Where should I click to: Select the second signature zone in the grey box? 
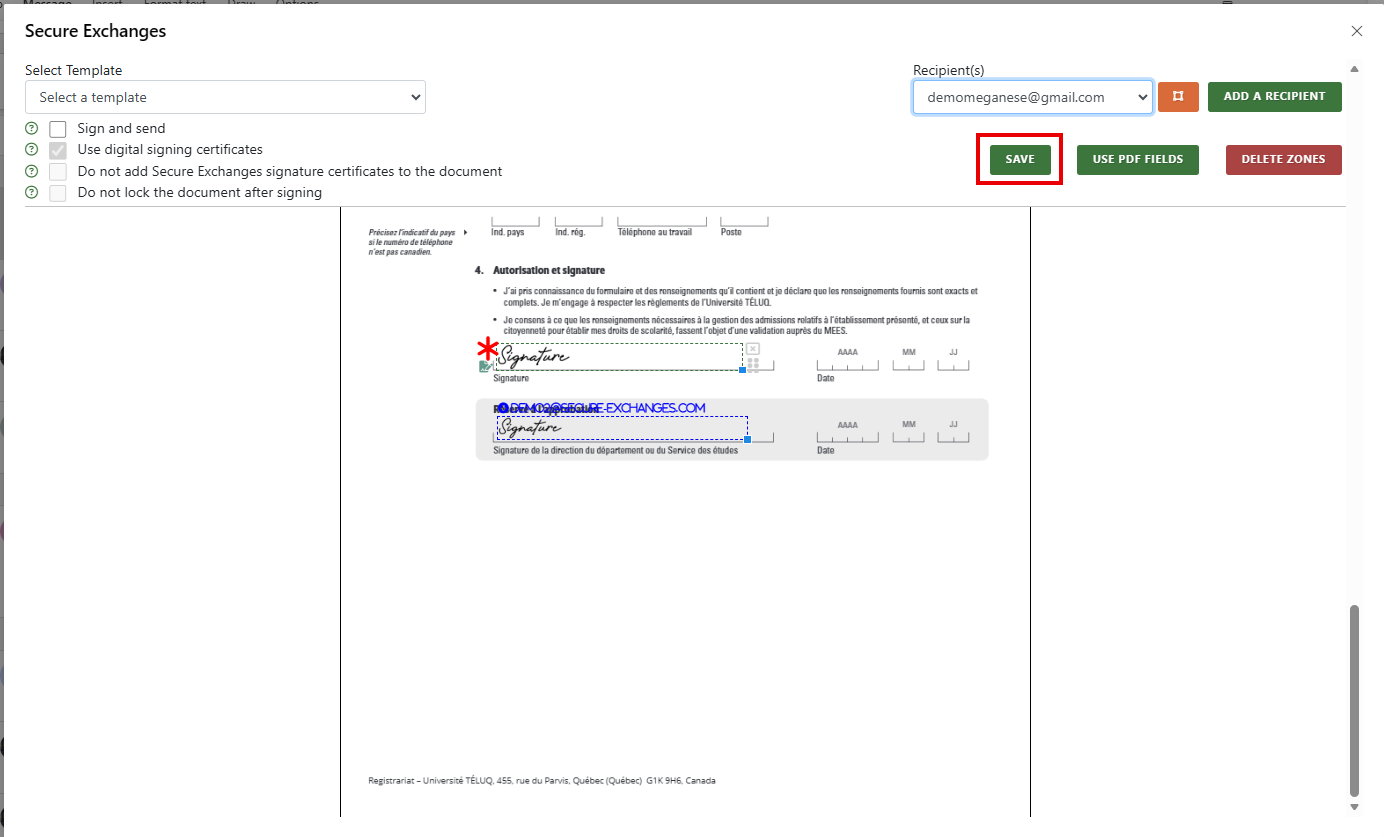click(x=622, y=428)
